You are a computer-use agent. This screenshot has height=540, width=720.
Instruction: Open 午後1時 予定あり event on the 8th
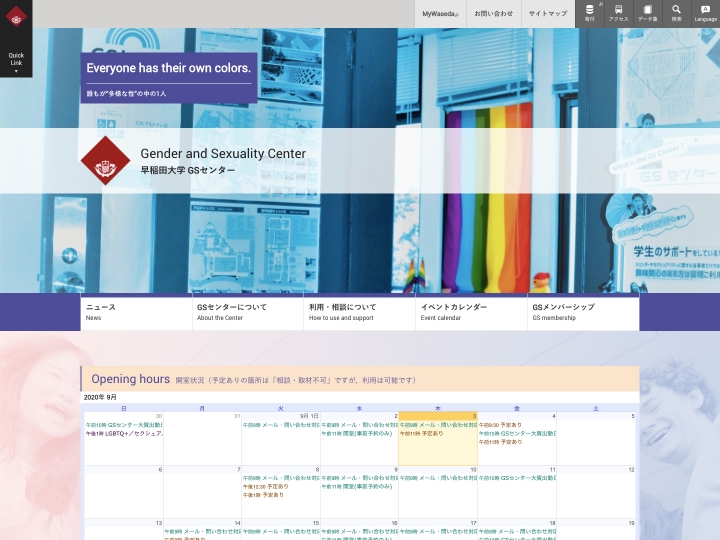(x=264, y=495)
